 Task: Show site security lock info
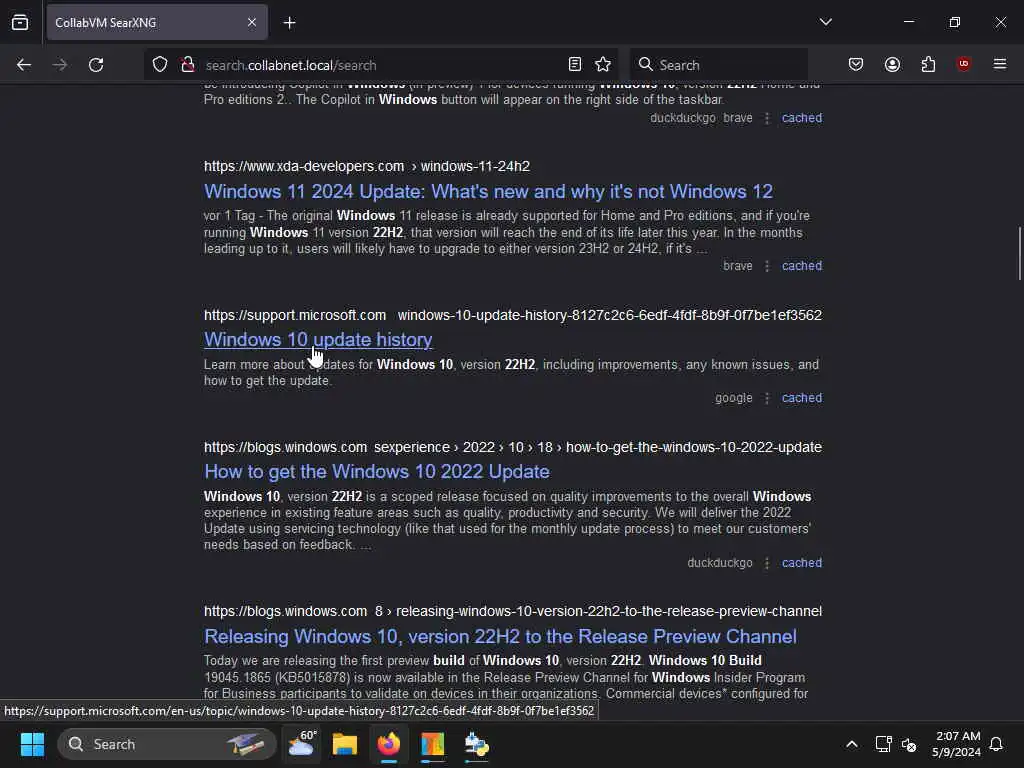click(x=188, y=65)
